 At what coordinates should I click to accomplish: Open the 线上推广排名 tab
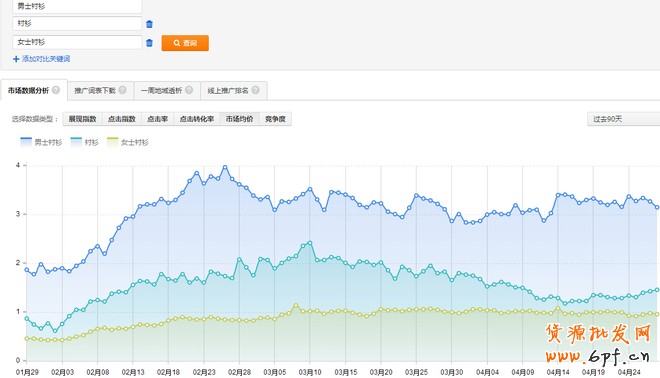coord(234,91)
